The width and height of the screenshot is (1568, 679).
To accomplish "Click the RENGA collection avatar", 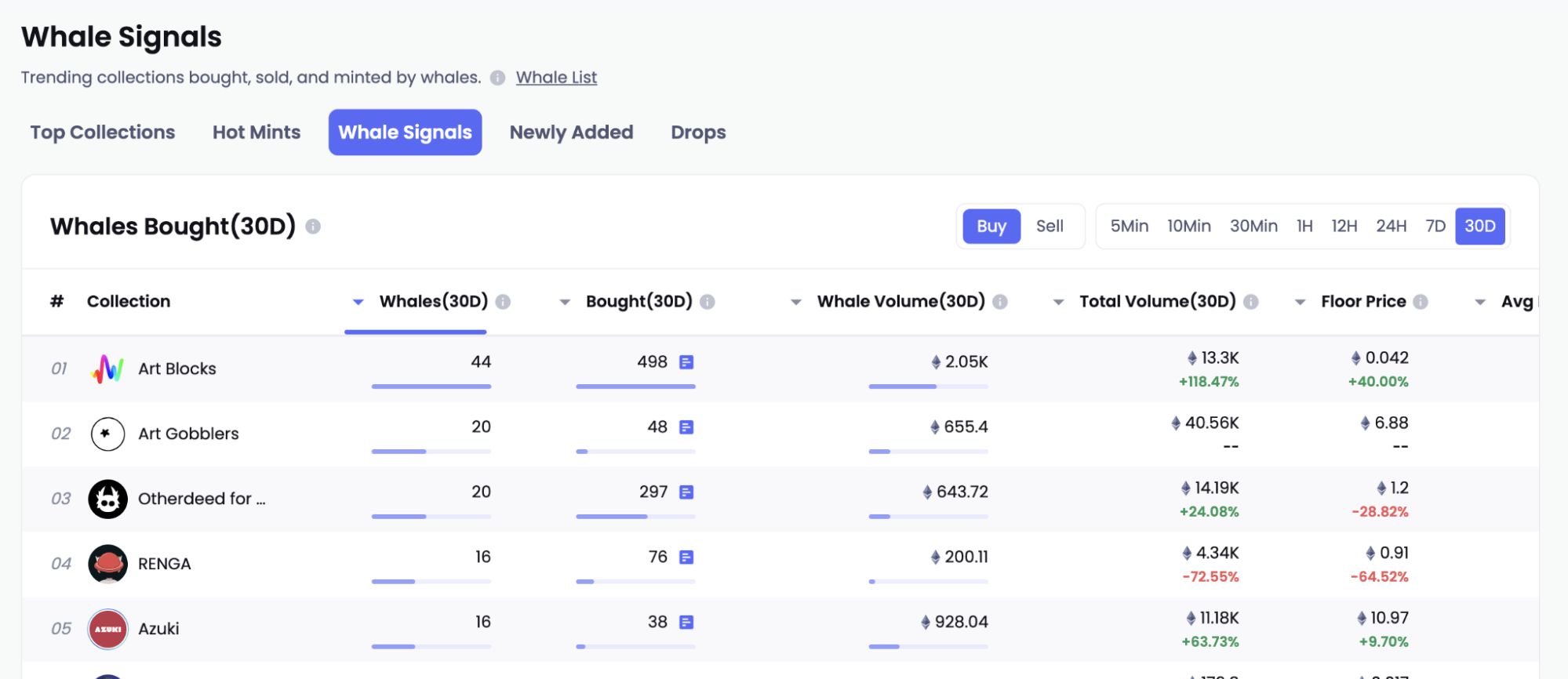I will [x=107, y=564].
